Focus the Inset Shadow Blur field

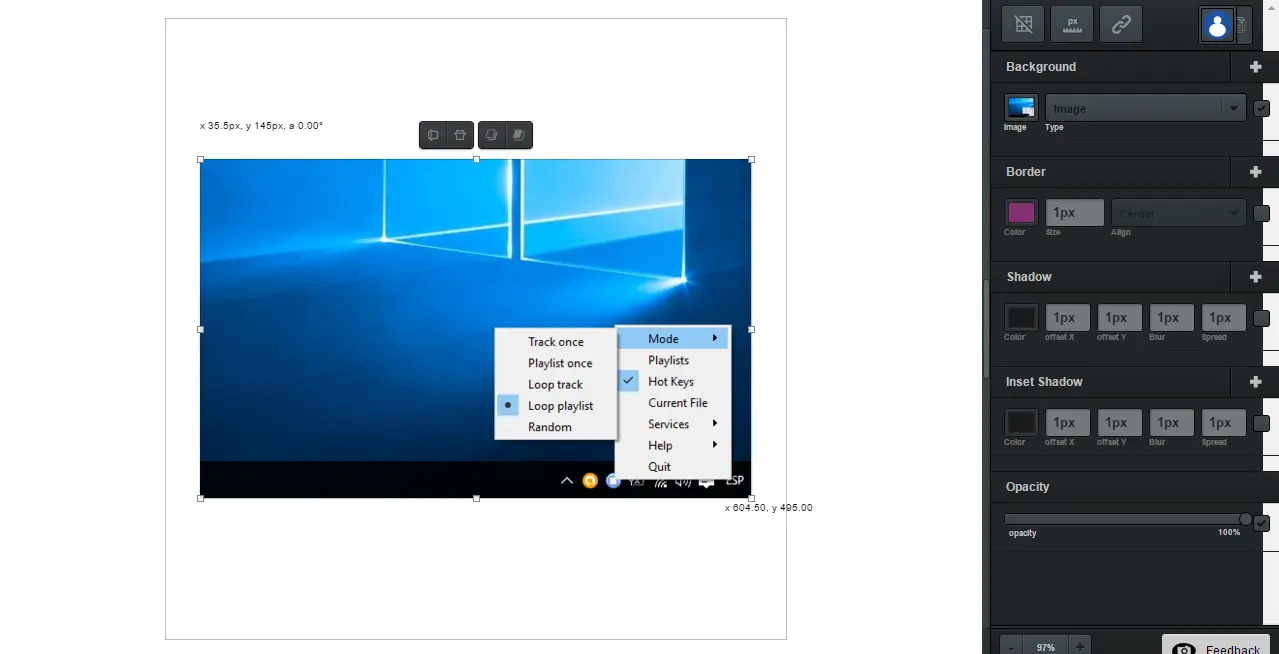[1171, 423]
